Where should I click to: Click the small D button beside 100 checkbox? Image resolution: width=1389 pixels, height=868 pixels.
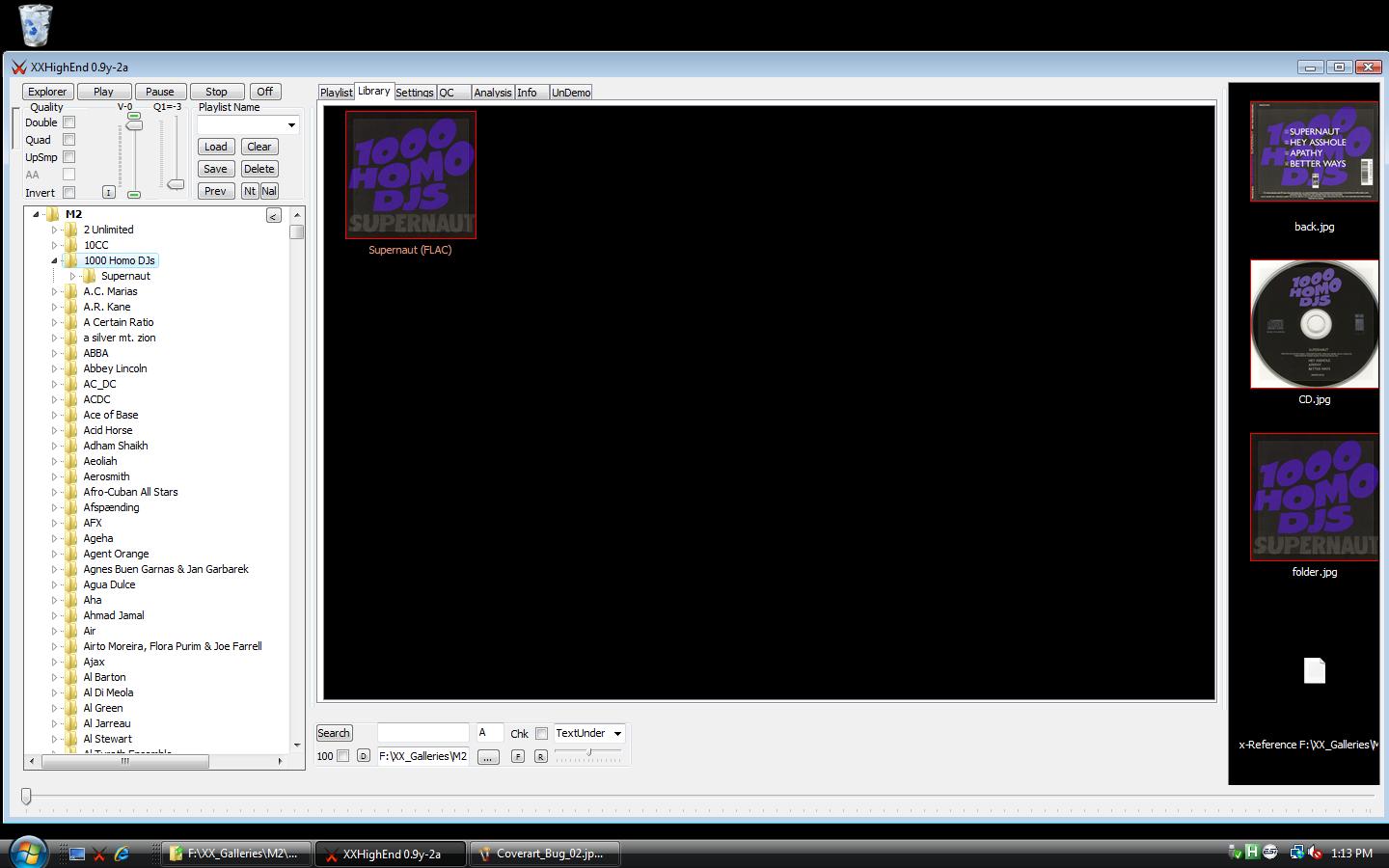(363, 756)
